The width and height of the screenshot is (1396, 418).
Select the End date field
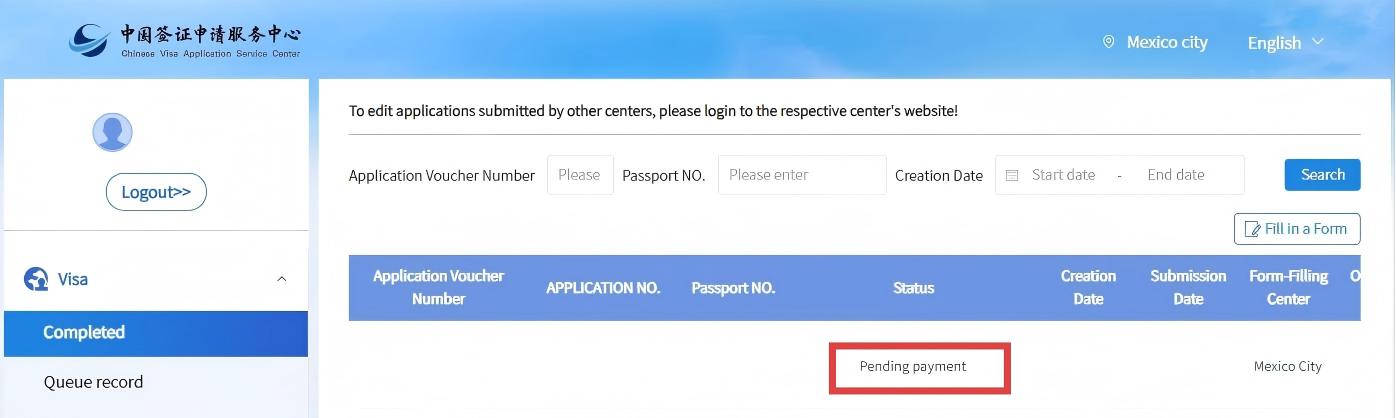(x=1176, y=175)
